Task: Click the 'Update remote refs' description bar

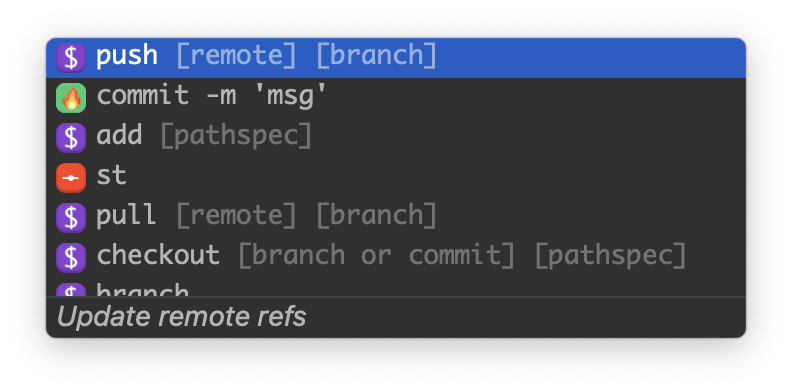Action: click(x=395, y=317)
